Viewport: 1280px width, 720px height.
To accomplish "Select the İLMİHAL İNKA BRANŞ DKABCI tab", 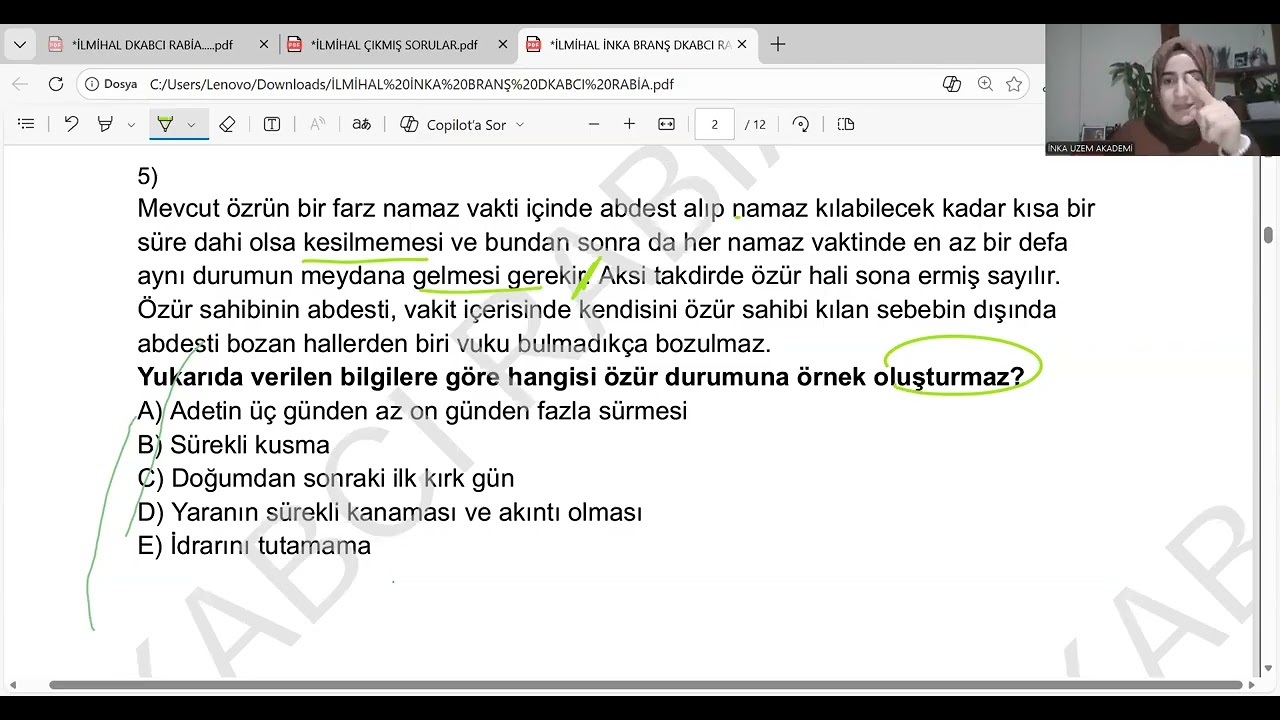I will (638, 45).
